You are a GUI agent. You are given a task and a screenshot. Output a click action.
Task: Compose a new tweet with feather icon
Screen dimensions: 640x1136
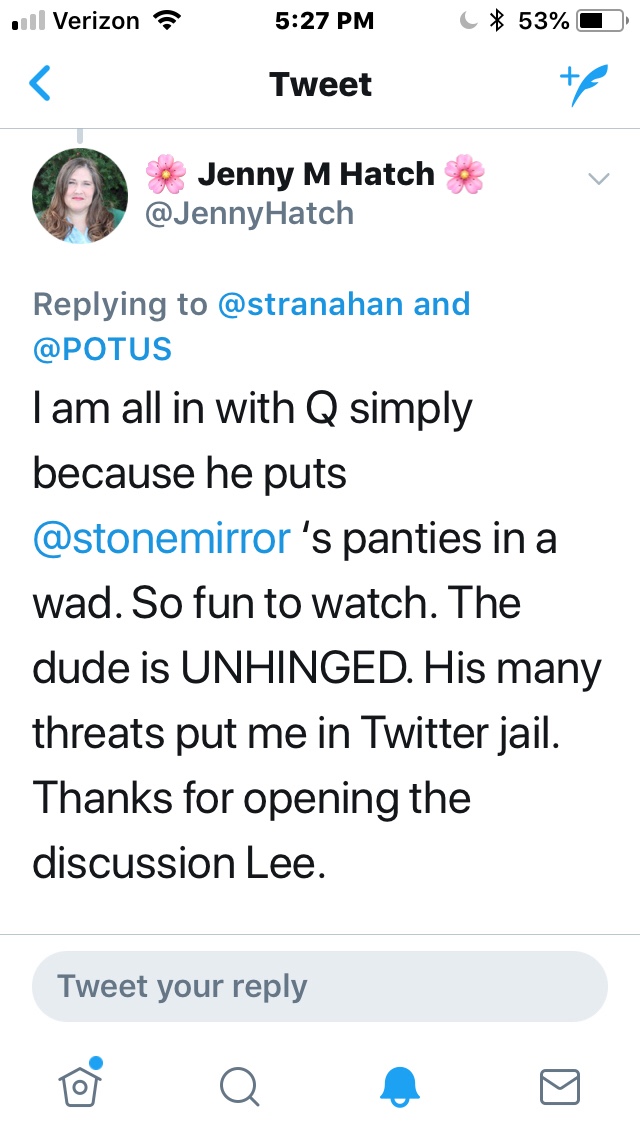click(x=582, y=86)
